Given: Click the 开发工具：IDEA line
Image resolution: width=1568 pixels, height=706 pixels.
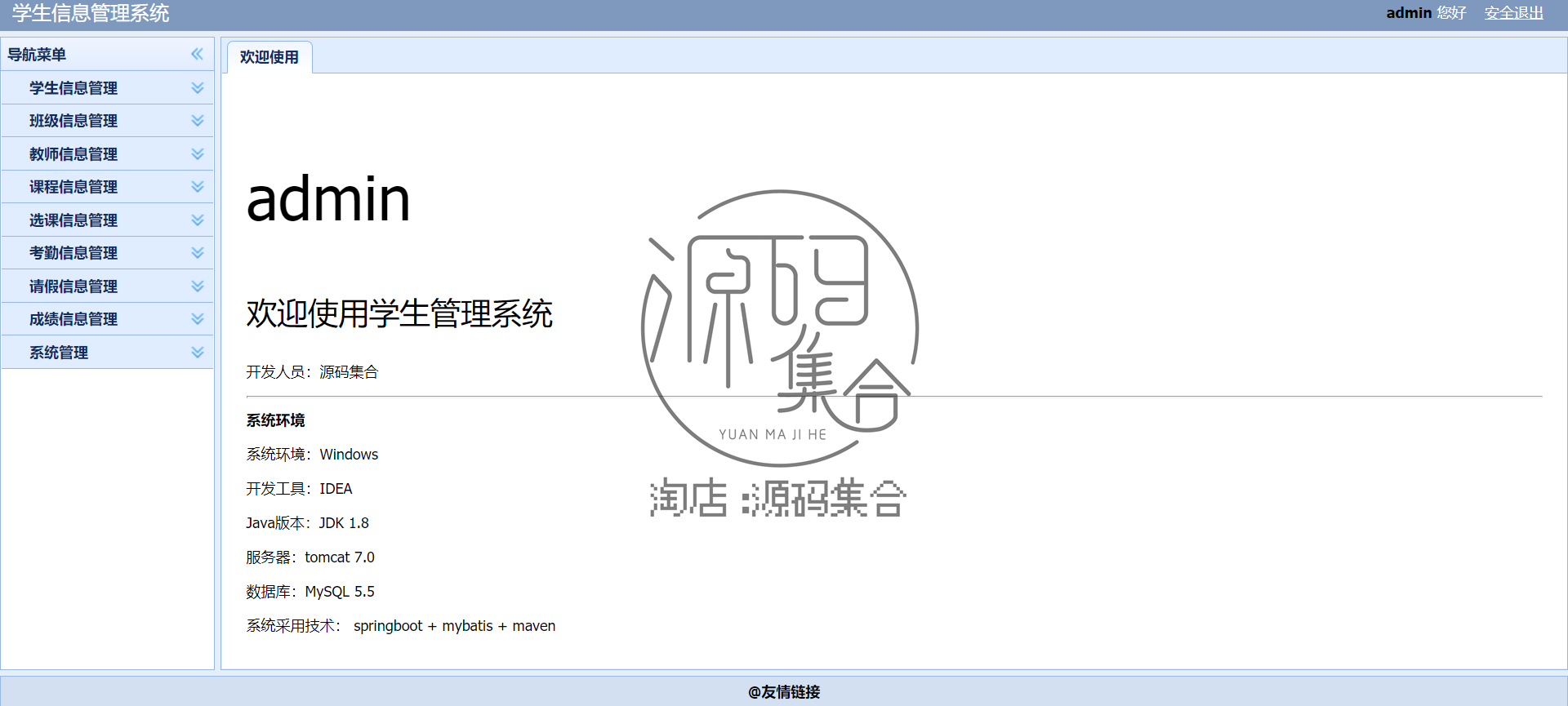Looking at the screenshot, I should tap(299, 489).
